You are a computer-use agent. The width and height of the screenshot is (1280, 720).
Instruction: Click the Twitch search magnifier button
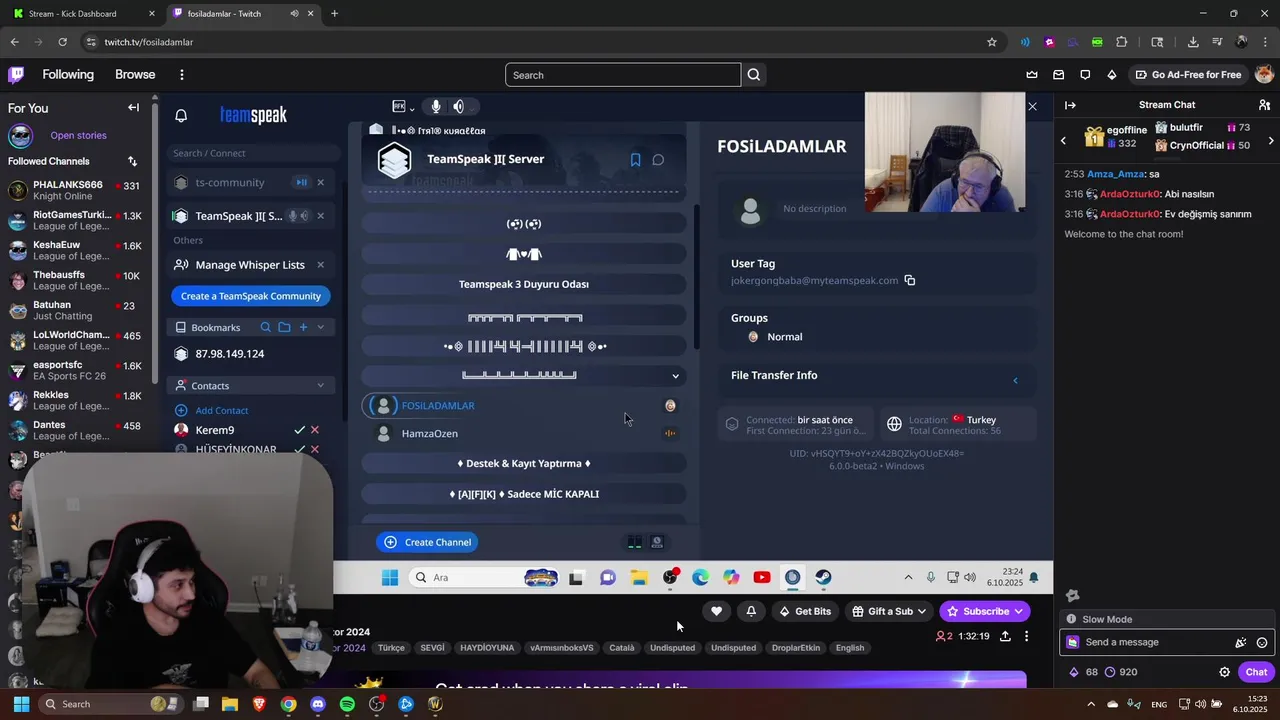tap(754, 75)
